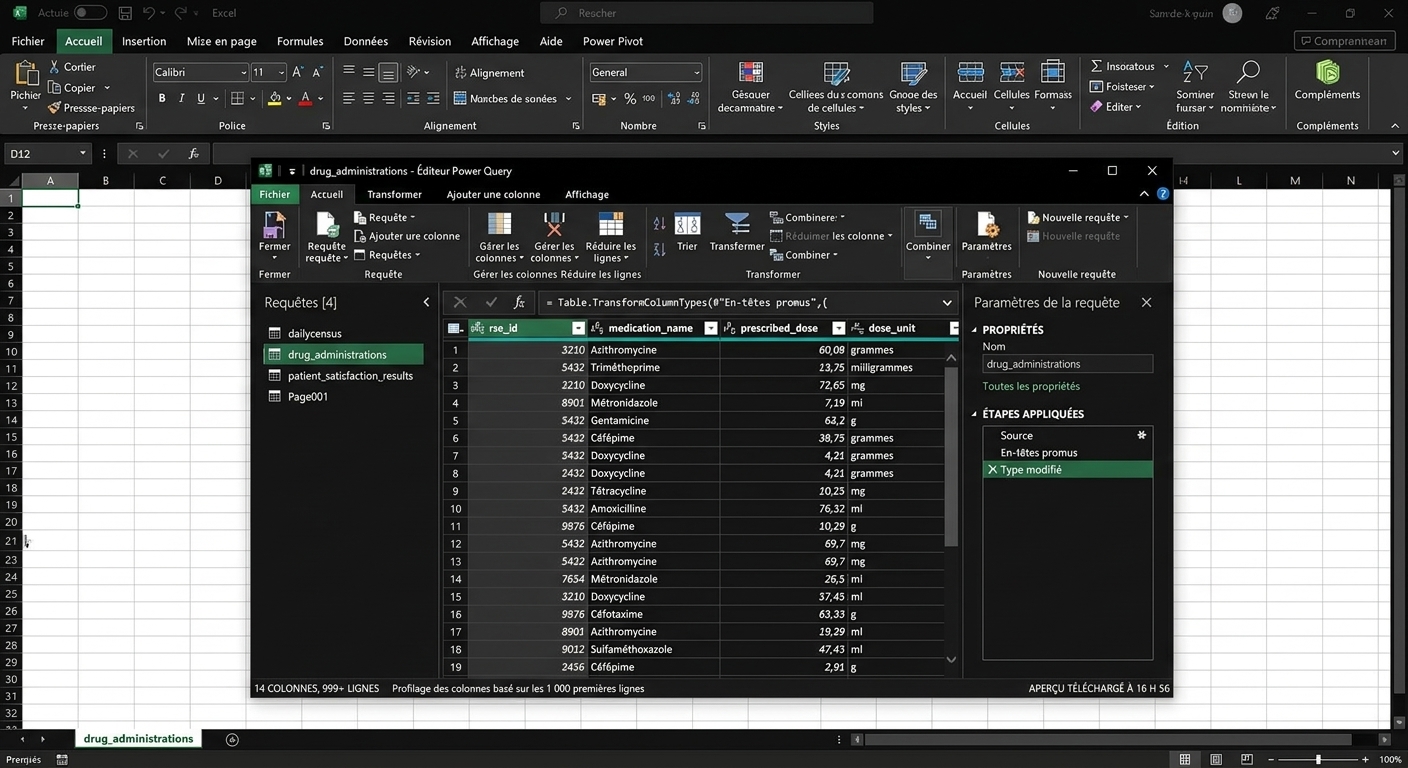
Task: Click the Fermer close and load icon
Action: pos(274,225)
